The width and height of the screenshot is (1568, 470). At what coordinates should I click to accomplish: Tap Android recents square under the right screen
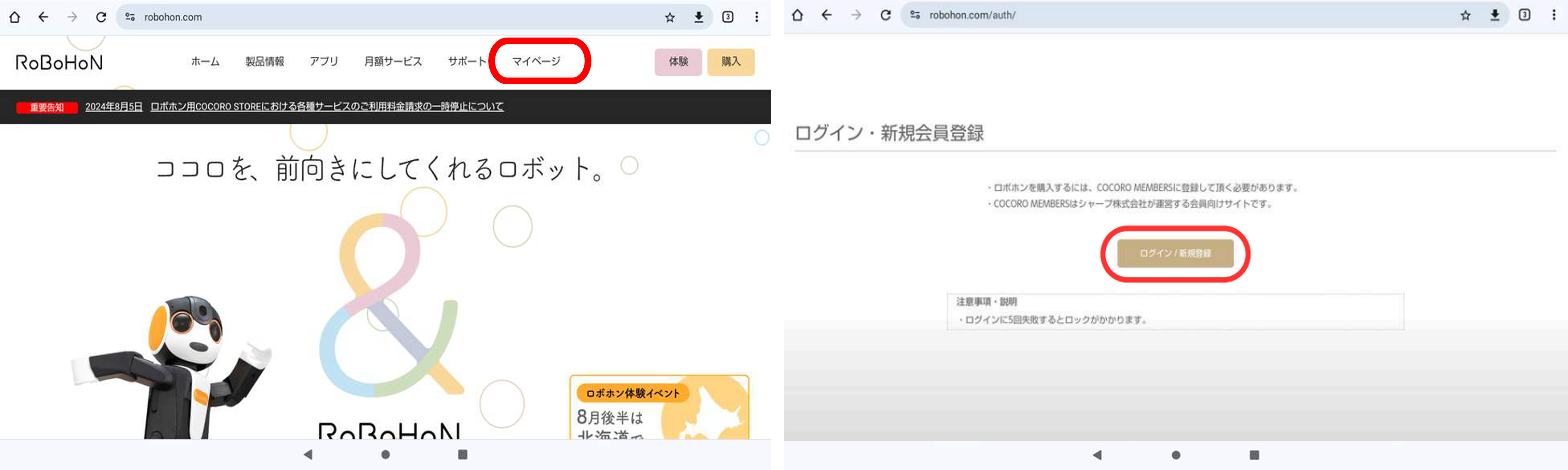[1255, 455]
